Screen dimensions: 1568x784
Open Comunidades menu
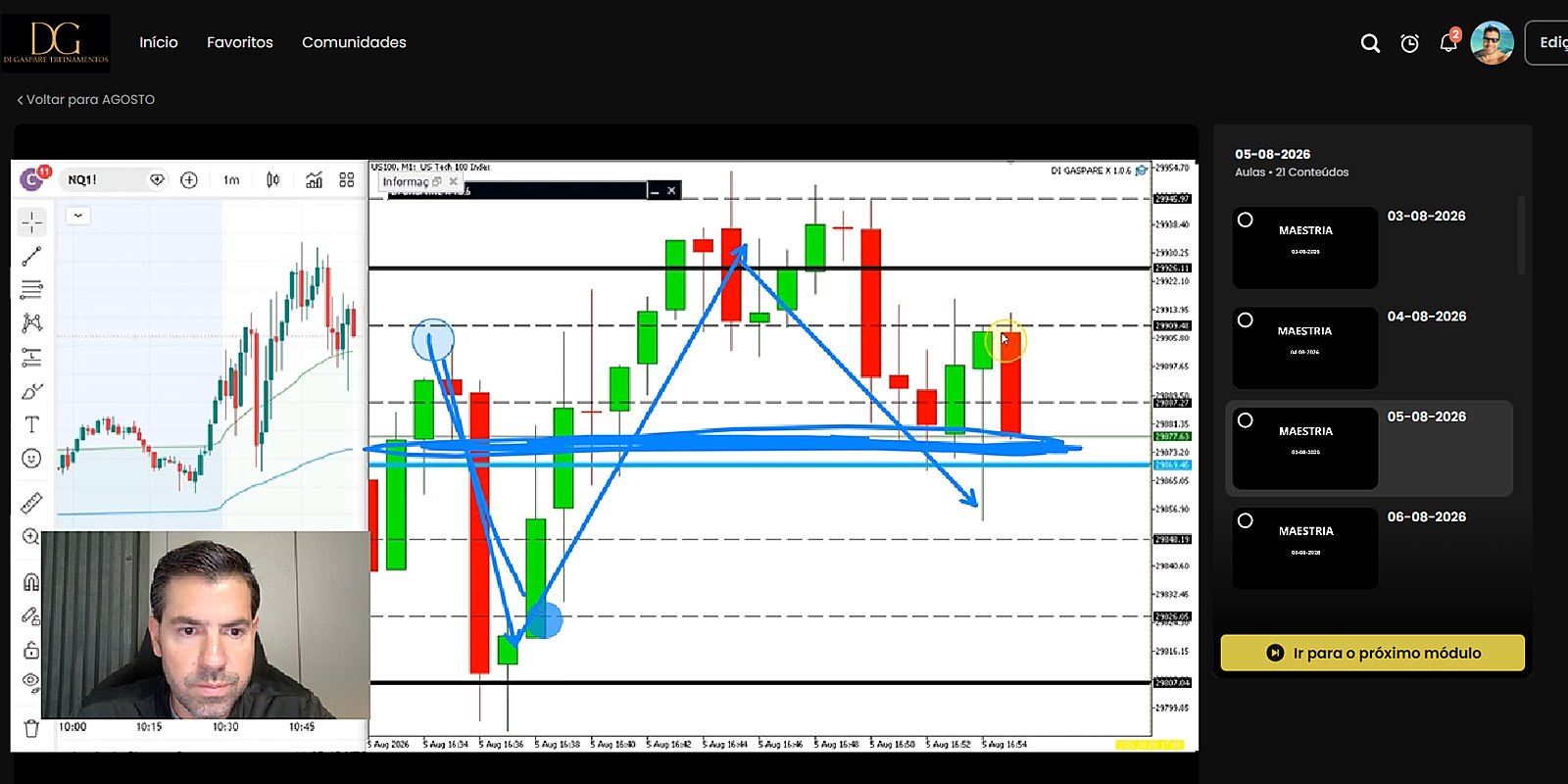point(354,42)
